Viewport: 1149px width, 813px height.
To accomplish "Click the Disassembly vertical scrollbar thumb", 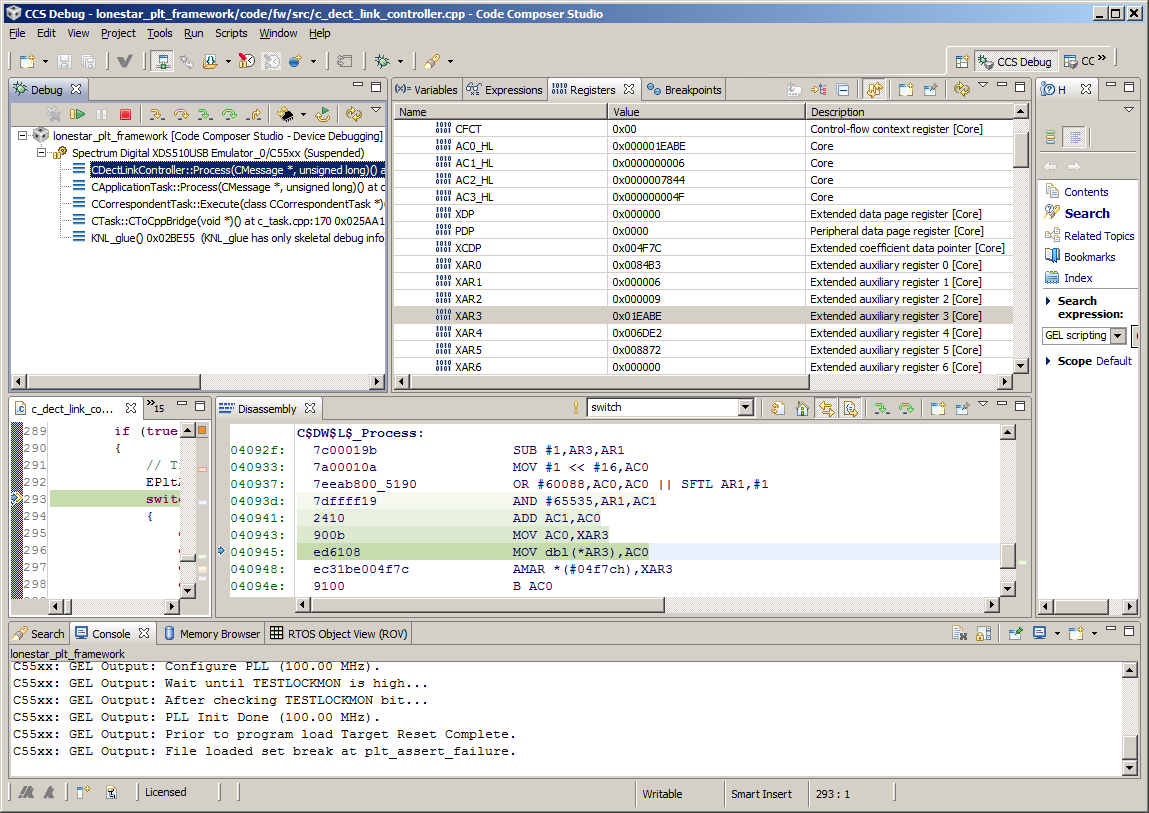I will point(1009,554).
